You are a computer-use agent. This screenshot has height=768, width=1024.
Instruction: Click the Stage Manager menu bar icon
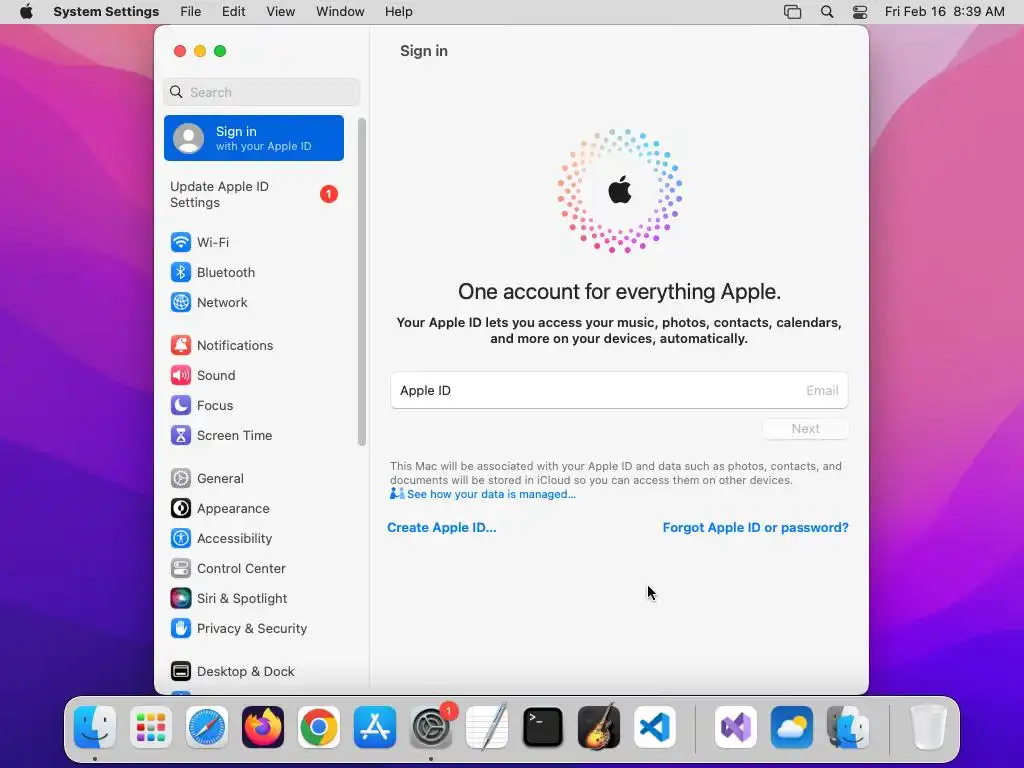tap(792, 12)
